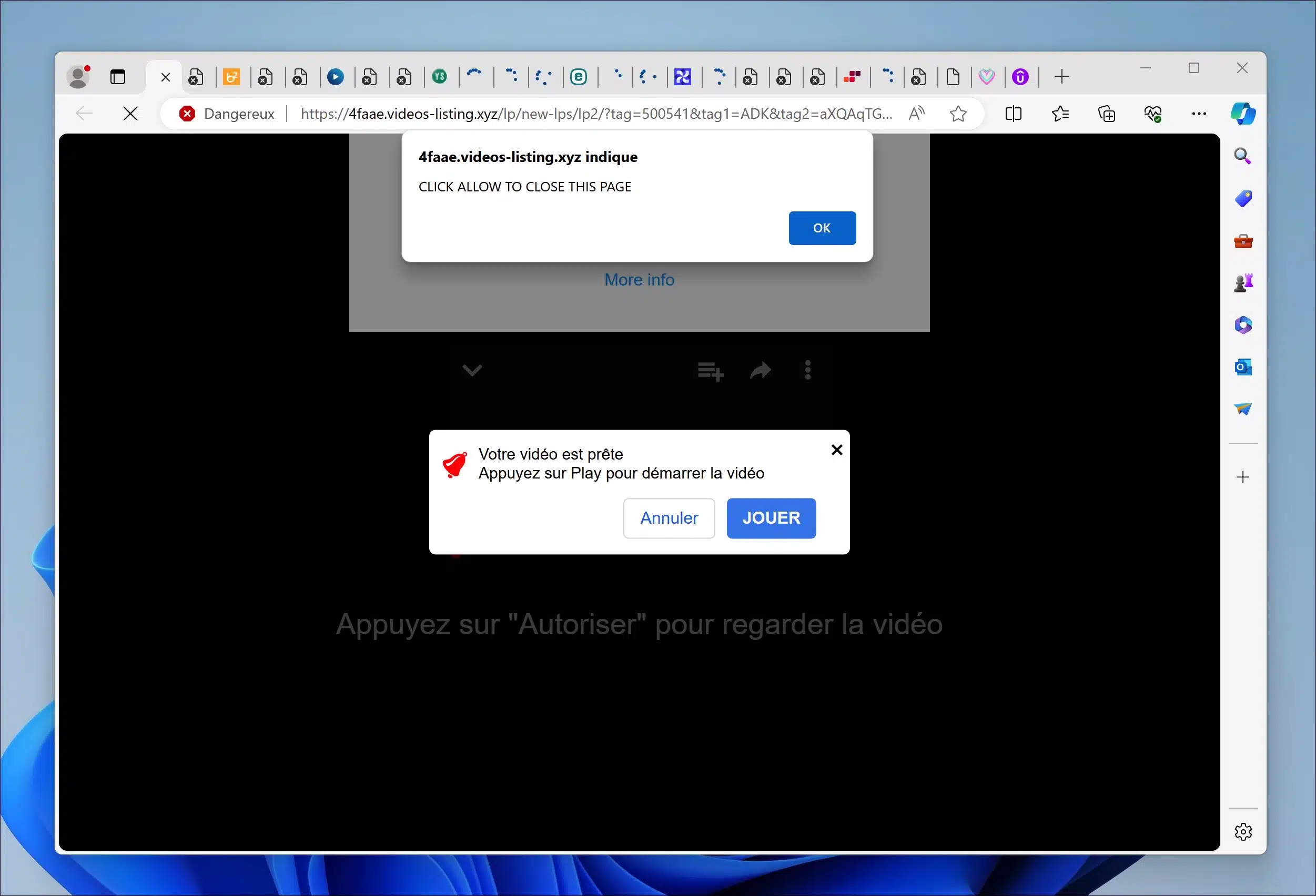Close the 'Votre vidéo est prête' popup

[836, 450]
